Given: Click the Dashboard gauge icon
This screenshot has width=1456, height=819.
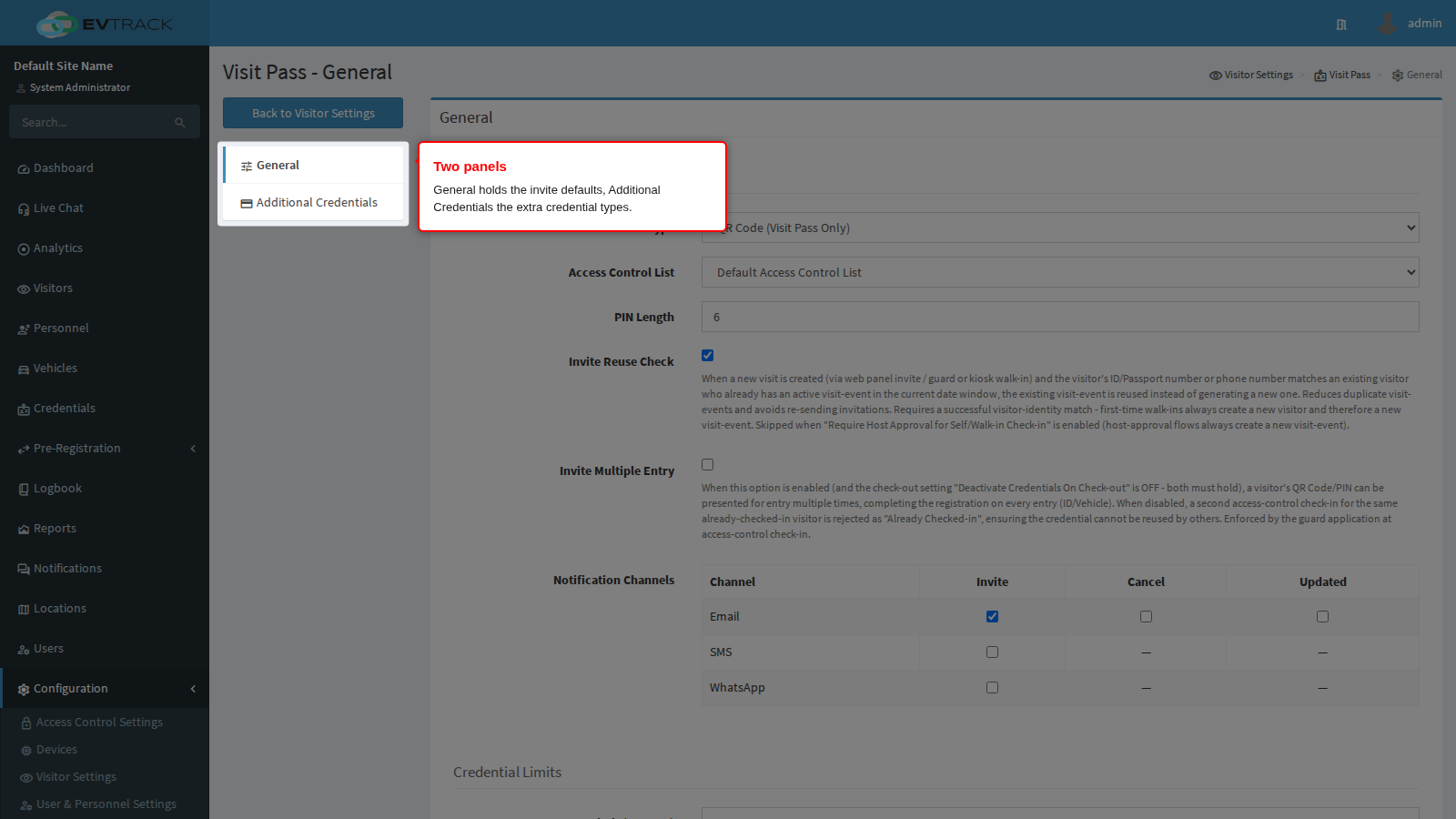Looking at the screenshot, I should [x=24, y=169].
